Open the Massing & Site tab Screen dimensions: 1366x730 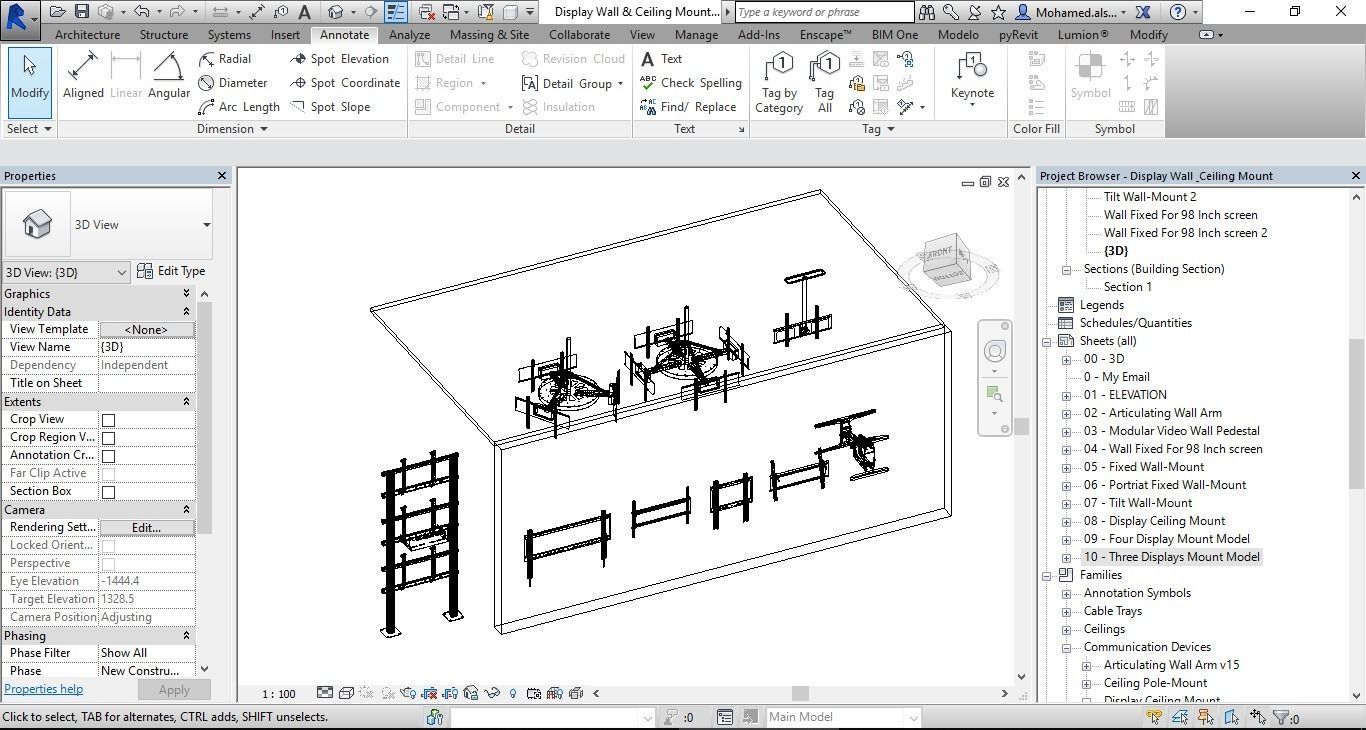pos(489,33)
